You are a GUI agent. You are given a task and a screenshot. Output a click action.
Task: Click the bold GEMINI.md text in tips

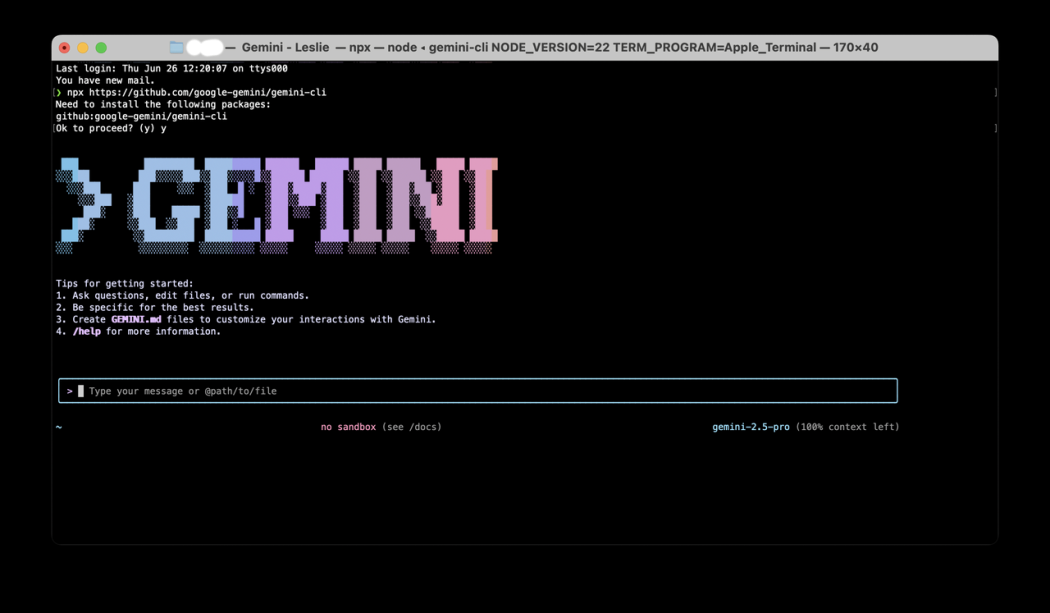coord(136,320)
